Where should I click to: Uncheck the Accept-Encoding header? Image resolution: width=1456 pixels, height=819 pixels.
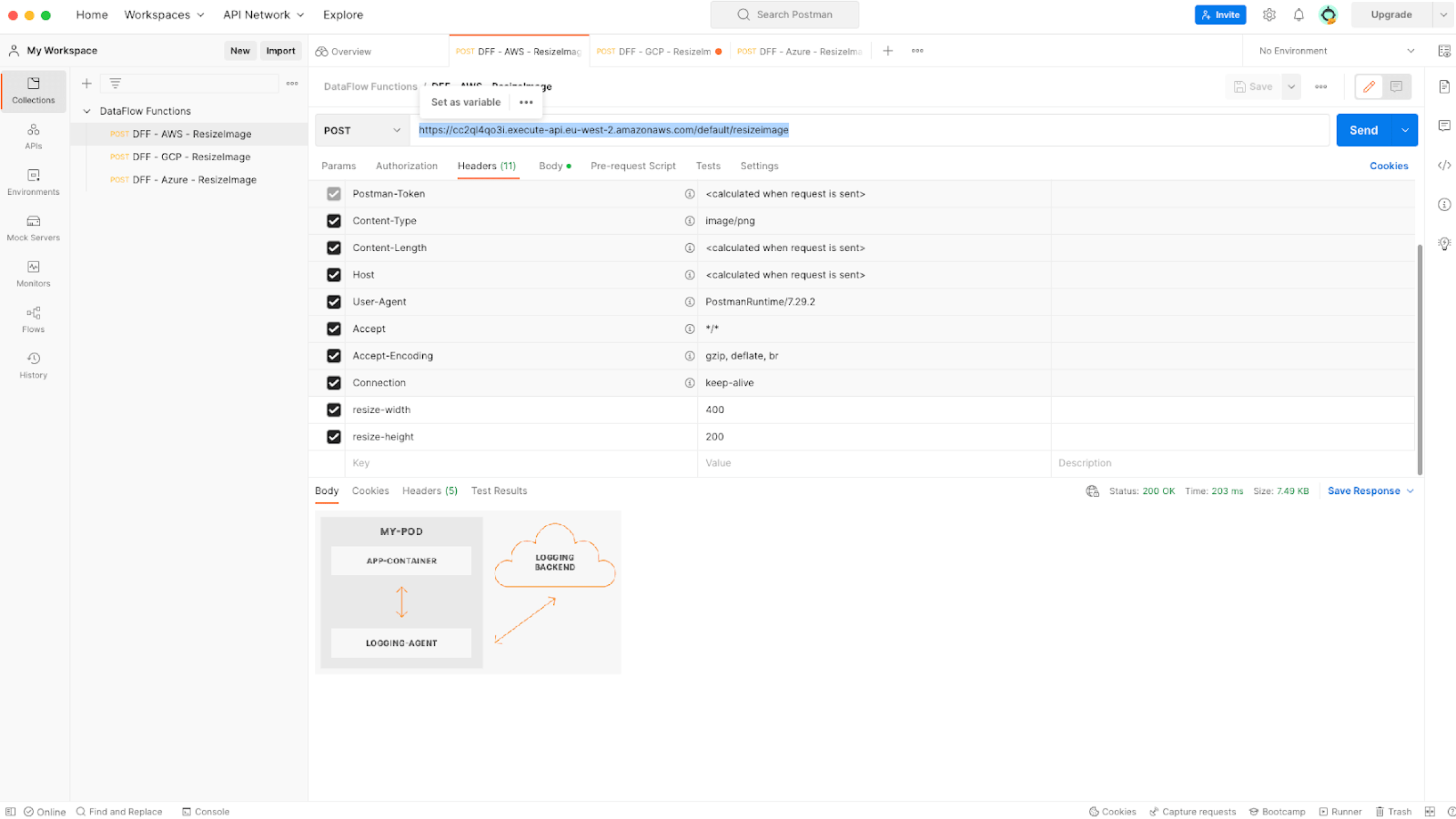[334, 356]
